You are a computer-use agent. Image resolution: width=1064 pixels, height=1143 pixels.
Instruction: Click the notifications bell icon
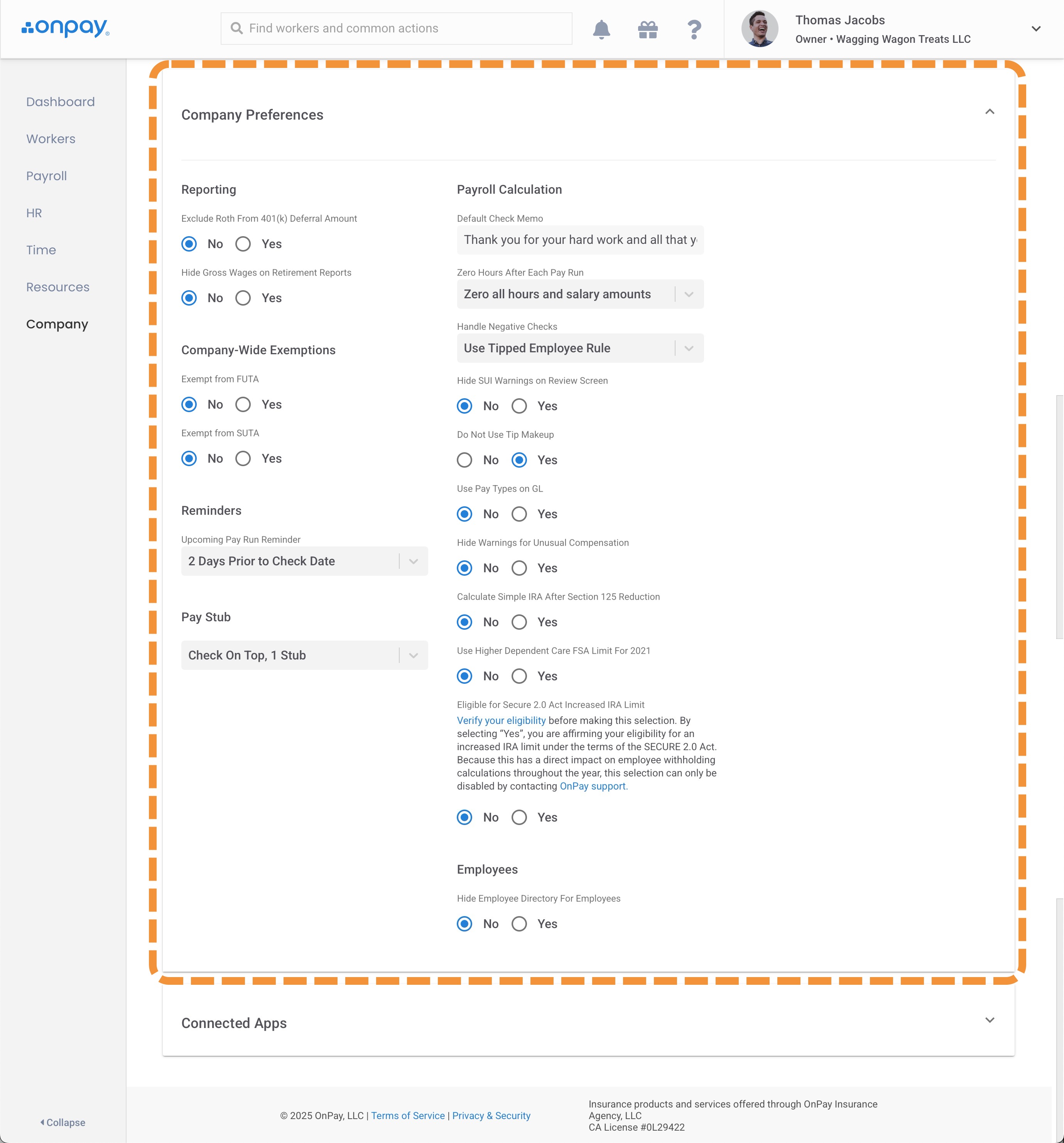tap(601, 29)
